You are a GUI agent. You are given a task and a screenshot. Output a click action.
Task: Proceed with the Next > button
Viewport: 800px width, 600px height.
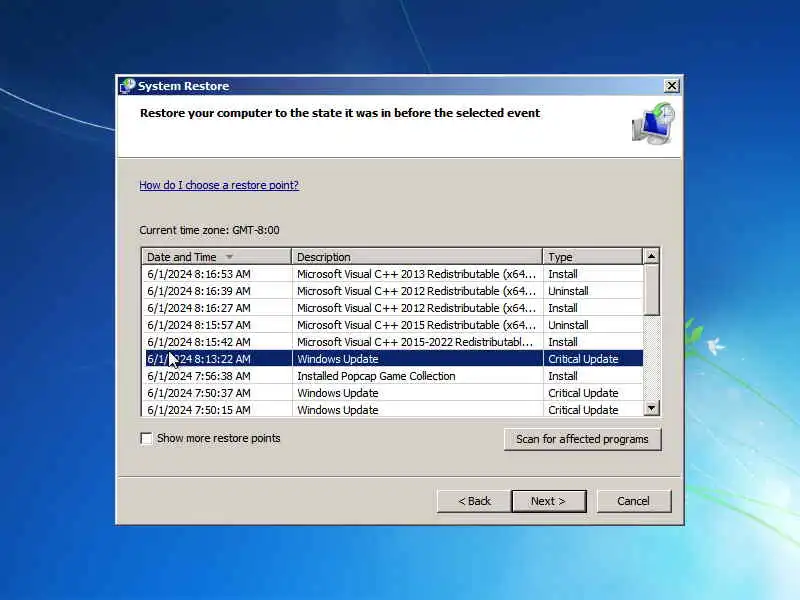(548, 501)
